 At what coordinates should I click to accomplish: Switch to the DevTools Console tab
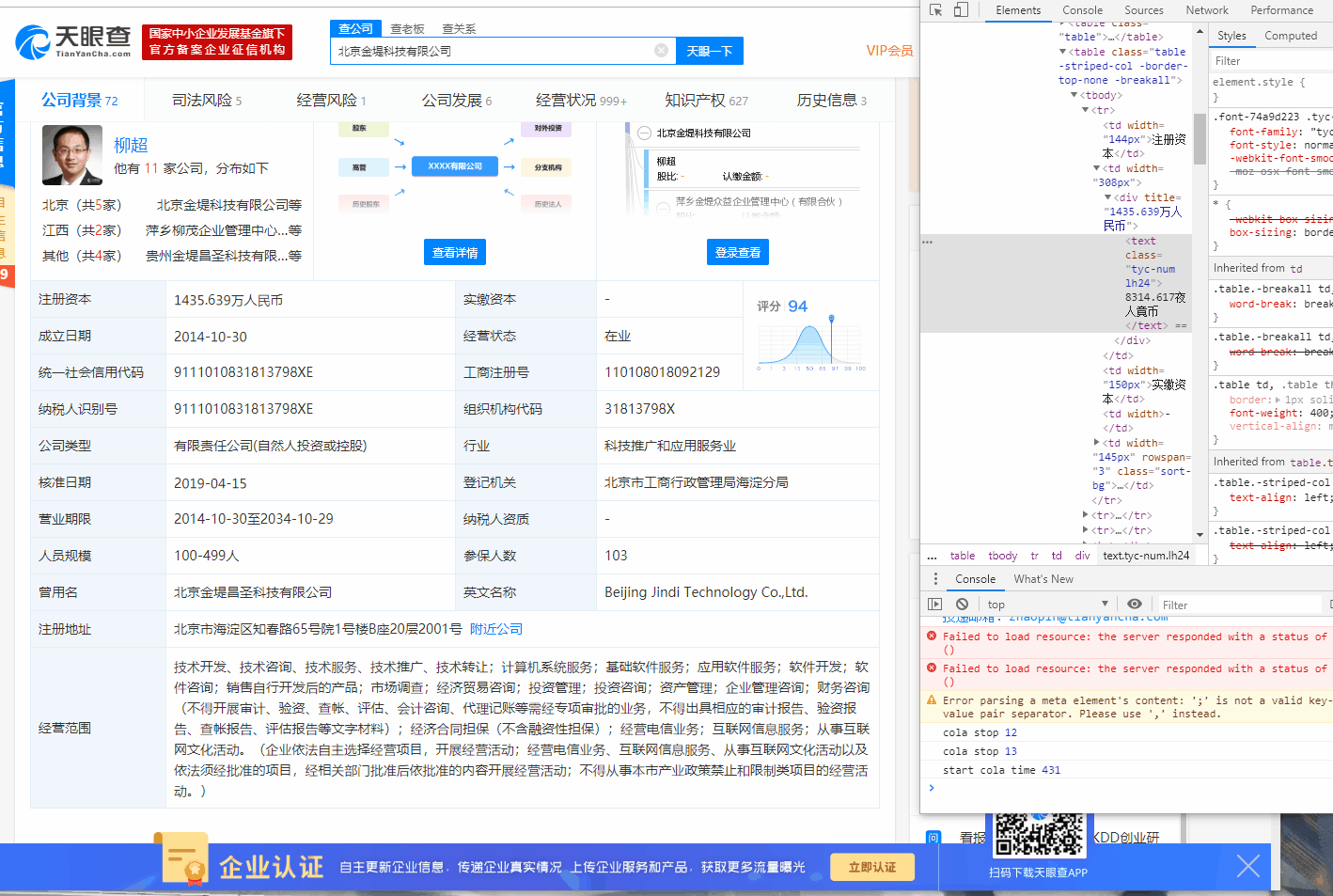tap(1082, 10)
